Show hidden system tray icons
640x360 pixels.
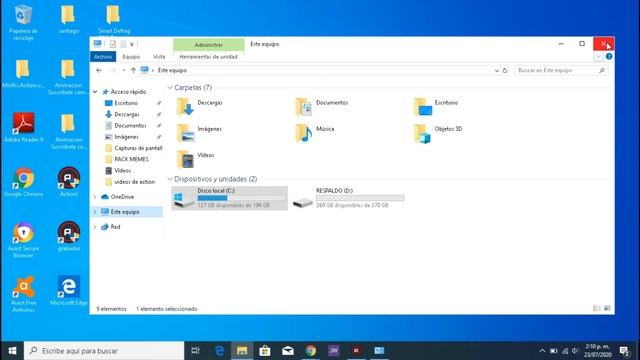542,351
